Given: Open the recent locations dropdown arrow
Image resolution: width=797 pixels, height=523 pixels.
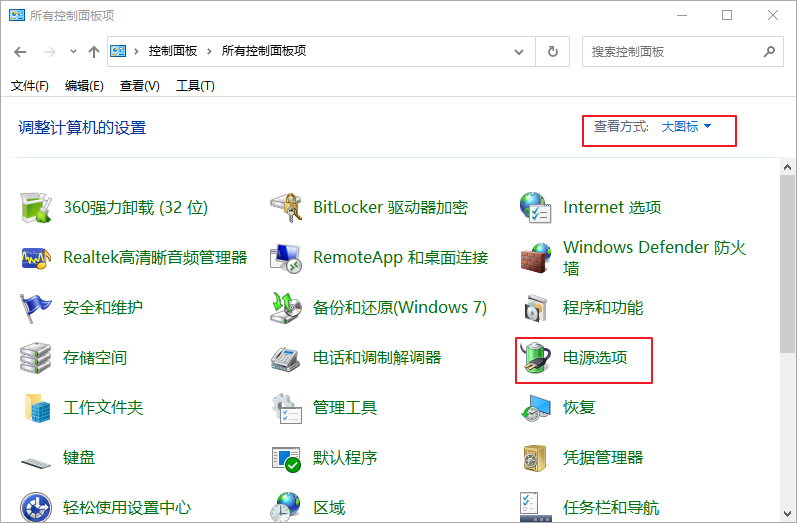Looking at the screenshot, I should coord(73,51).
